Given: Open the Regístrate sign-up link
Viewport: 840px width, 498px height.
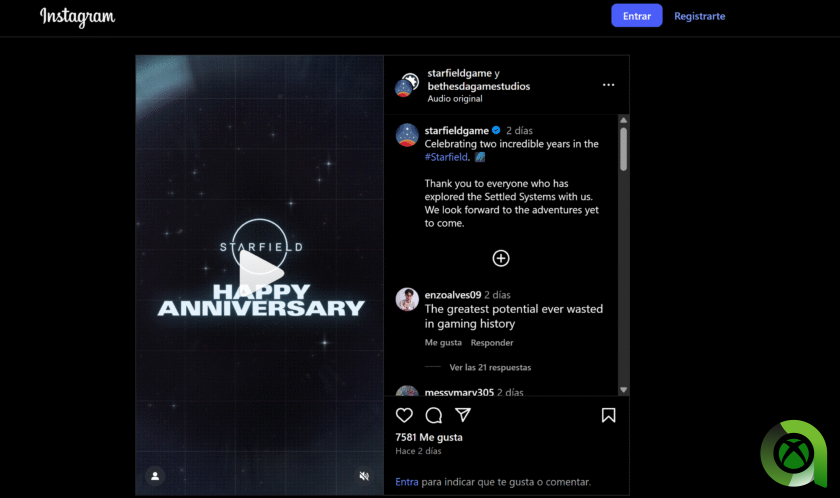Looking at the screenshot, I should click(699, 16).
